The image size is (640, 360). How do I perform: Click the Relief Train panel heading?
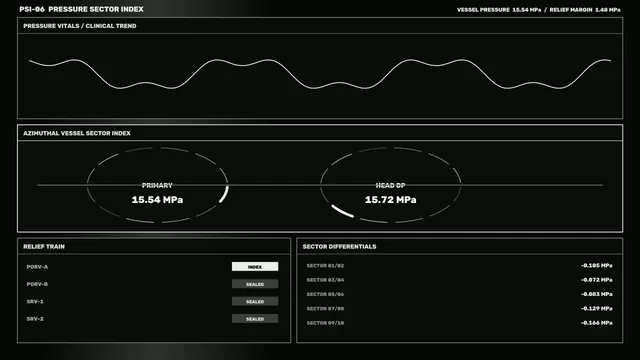[44, 247]
